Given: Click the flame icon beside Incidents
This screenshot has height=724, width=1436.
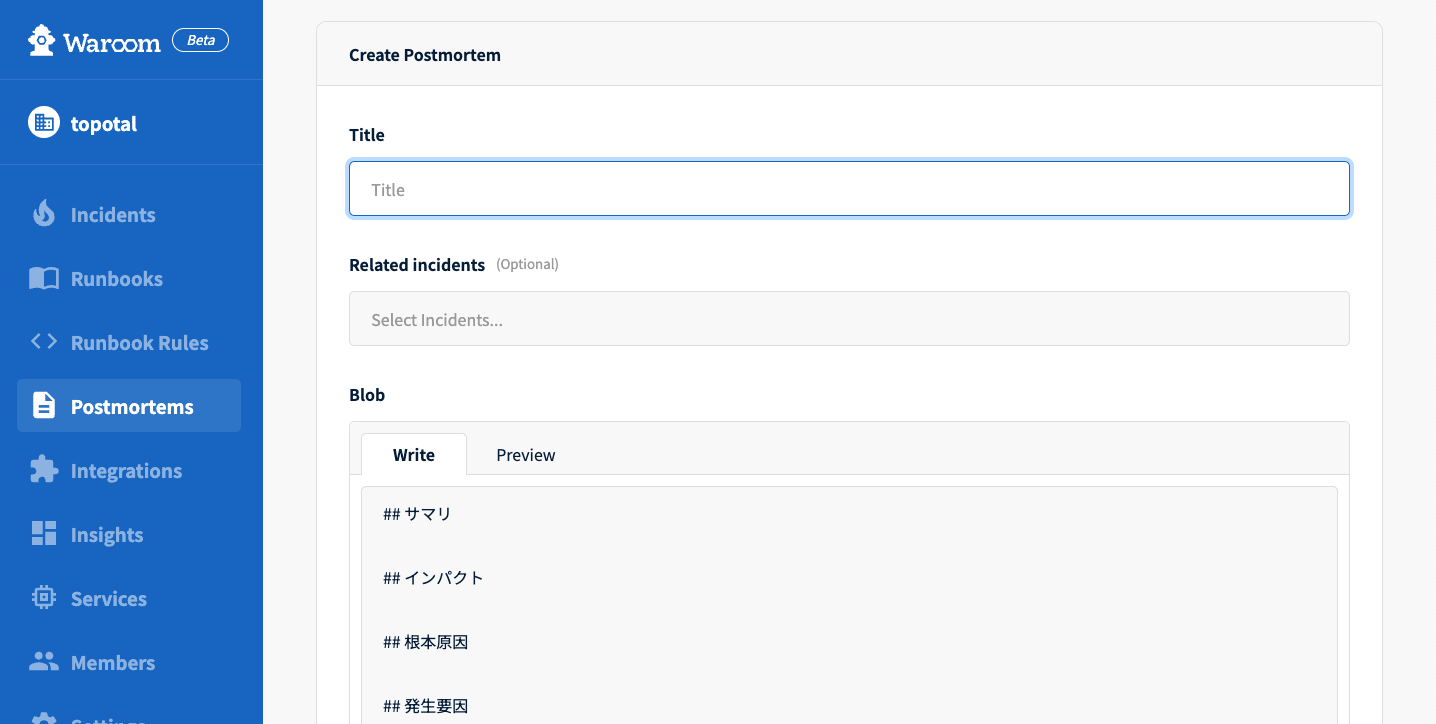Looking at the screenshot, I should click(44, 214).
